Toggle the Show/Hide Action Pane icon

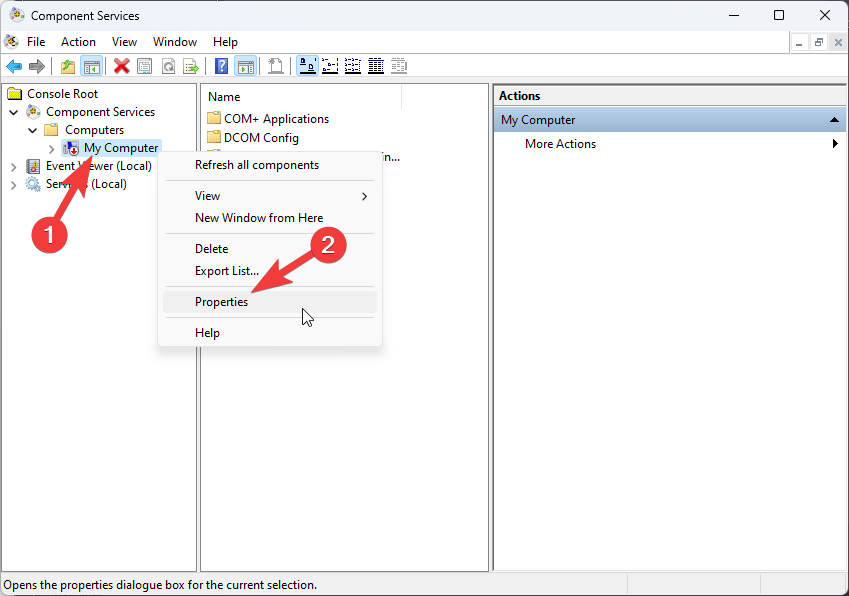pyautogui.click(x=246, y=66)
